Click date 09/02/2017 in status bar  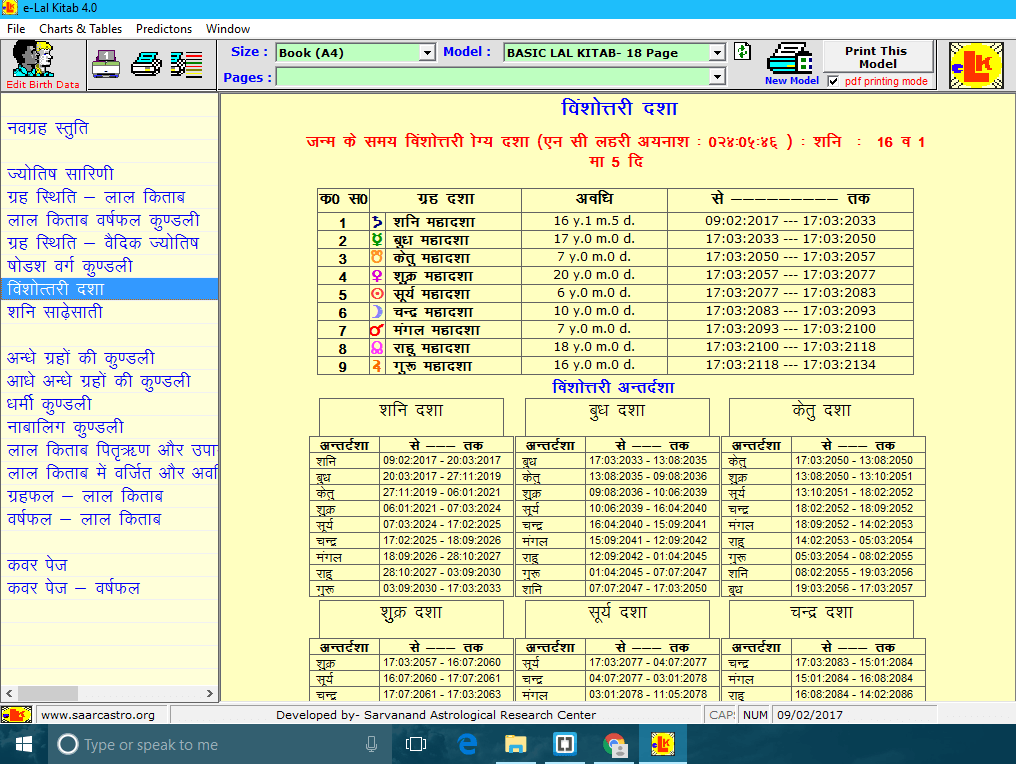coord(810,715)
